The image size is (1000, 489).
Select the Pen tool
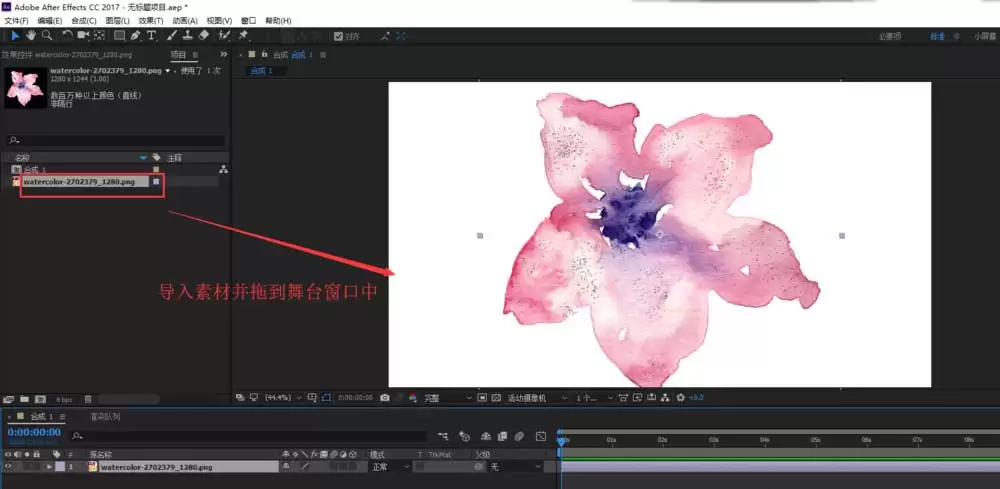pyautogui.click(x=135, y=36)
